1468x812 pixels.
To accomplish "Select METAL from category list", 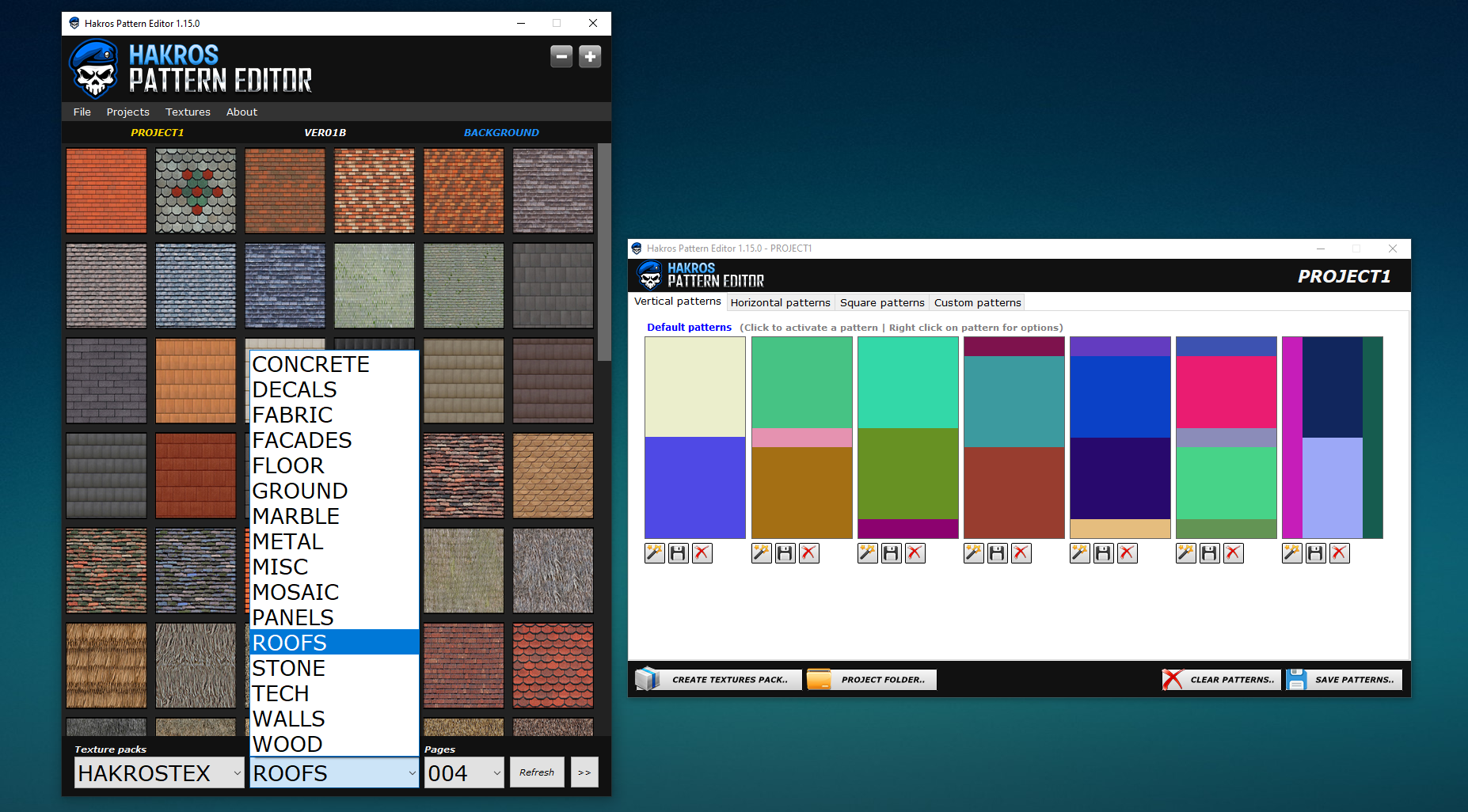I will click(334, 541).
